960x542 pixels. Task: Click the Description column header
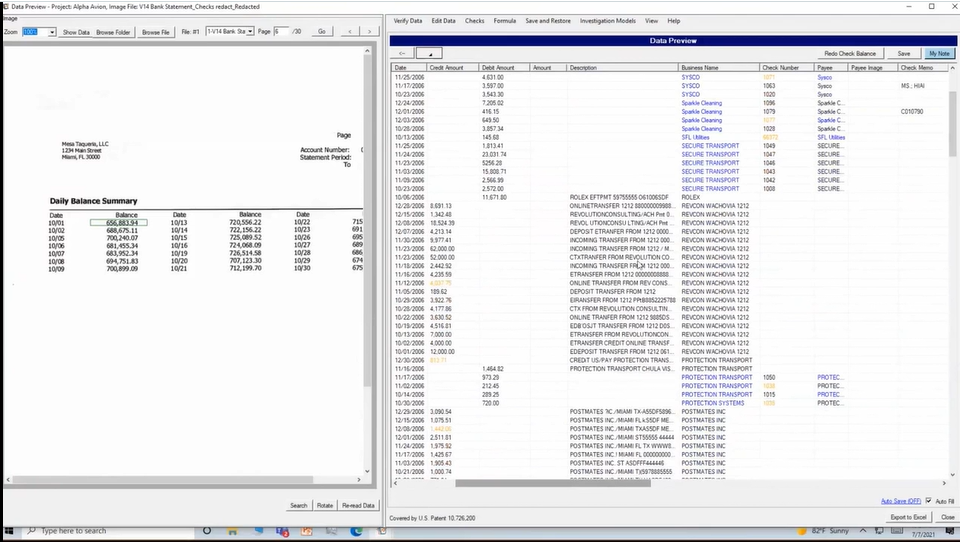coord(623,67)
